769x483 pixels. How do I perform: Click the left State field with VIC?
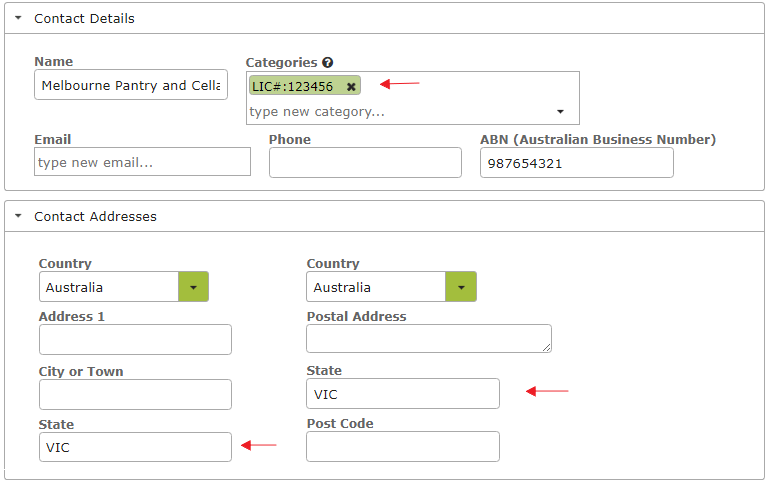click(x=135, y=447)
